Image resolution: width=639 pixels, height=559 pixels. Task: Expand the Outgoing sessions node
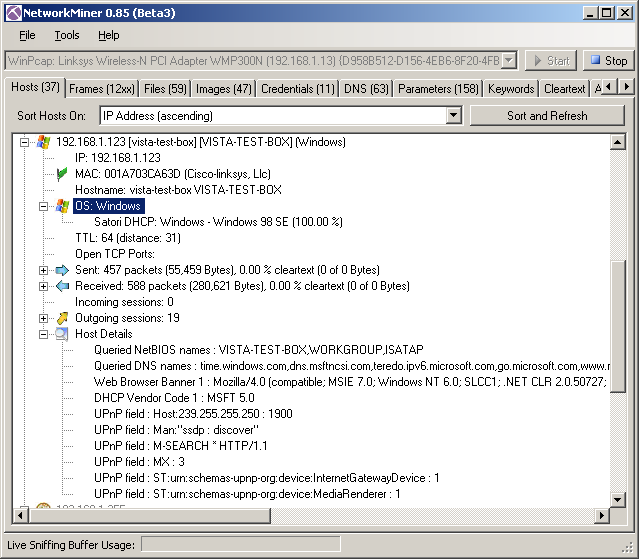43,318
